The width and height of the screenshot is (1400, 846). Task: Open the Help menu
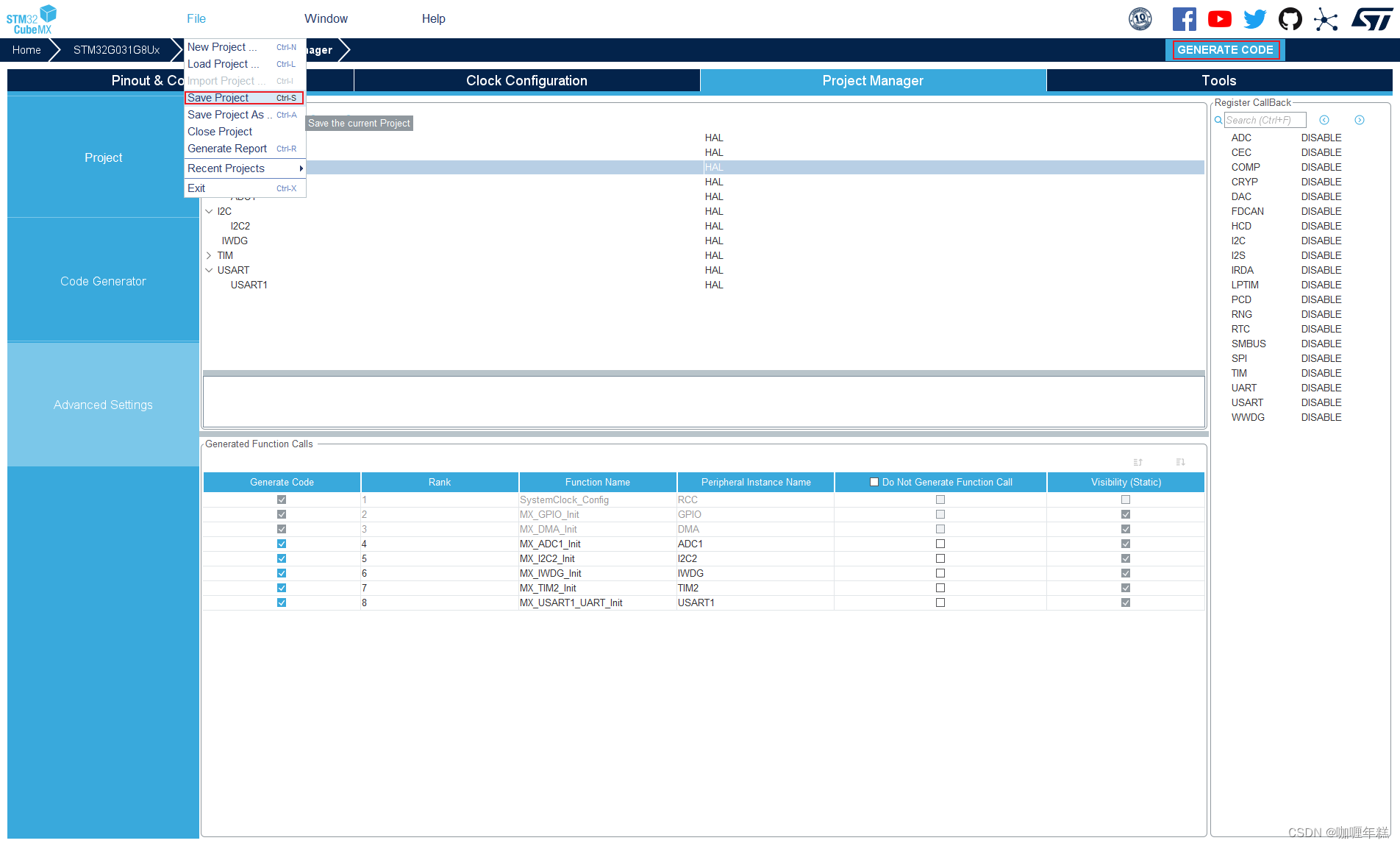(x=433, y=18)
